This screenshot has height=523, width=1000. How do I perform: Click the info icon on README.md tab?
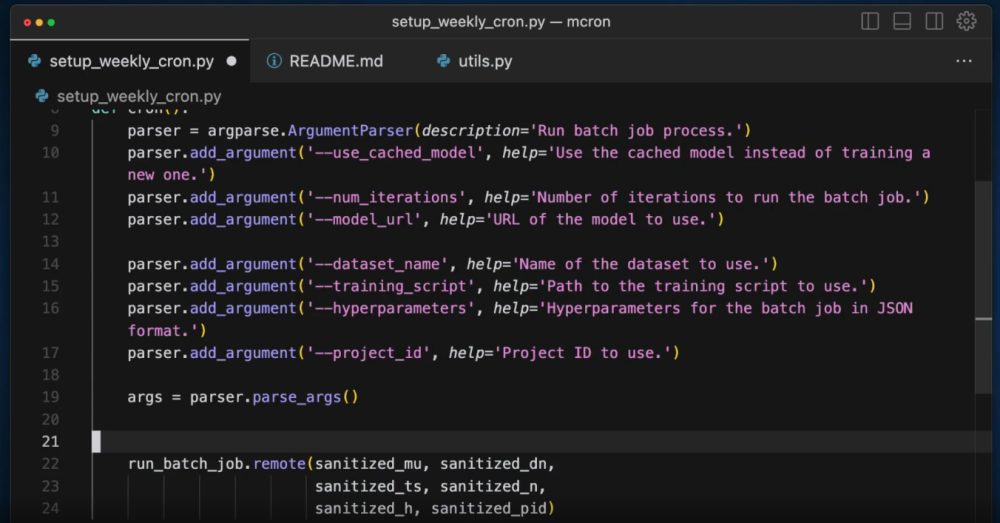pyautogui.click(x=274, y=61)
